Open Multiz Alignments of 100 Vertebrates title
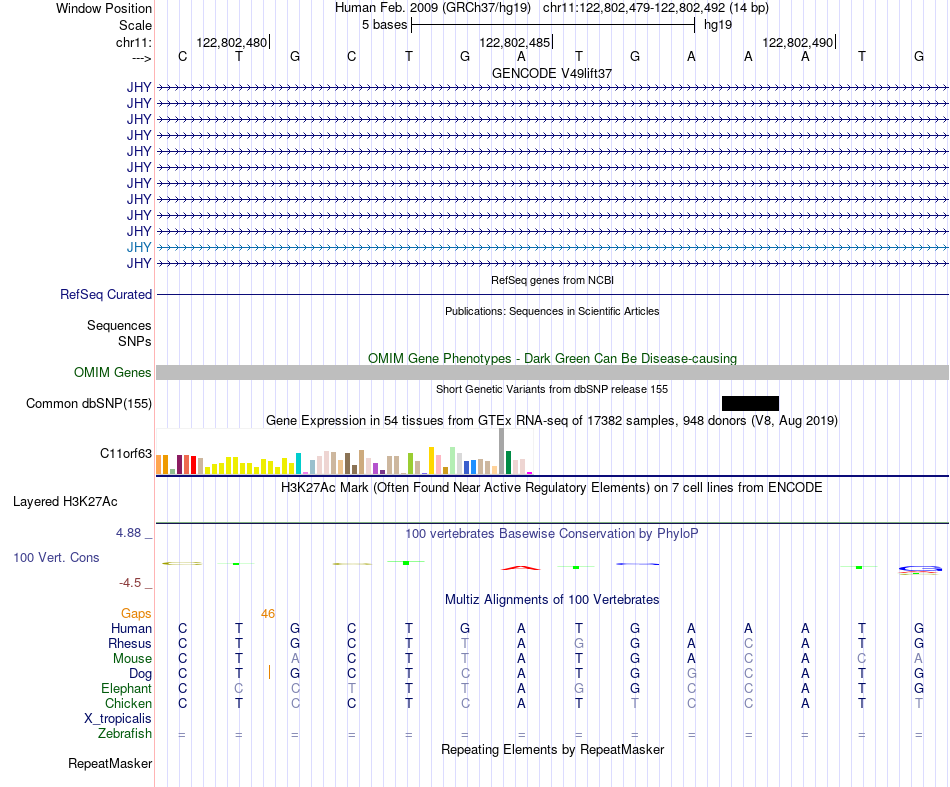 click(552, 600)
